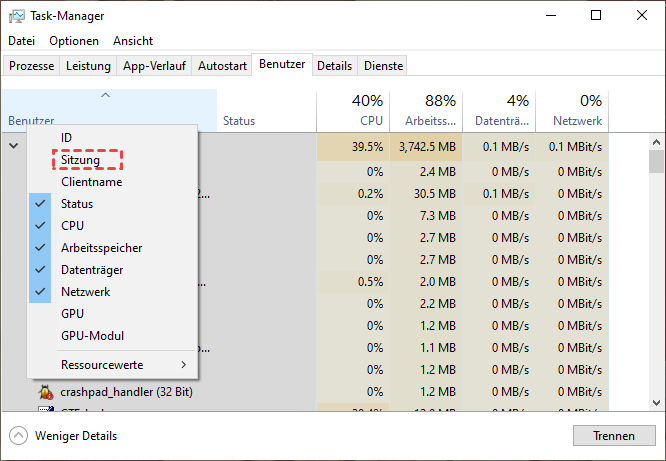Image resolution: width=666 pixels, height=461 pixels.
Task: Open the Details tab
Action: pyautogui.click(x=334, y=66)
